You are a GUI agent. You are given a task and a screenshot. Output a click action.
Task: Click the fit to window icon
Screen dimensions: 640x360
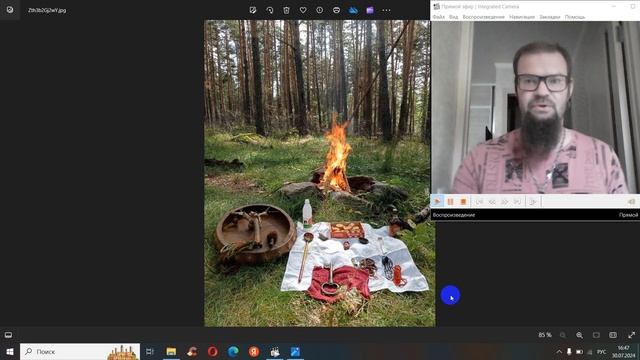[x=596, y=335]
